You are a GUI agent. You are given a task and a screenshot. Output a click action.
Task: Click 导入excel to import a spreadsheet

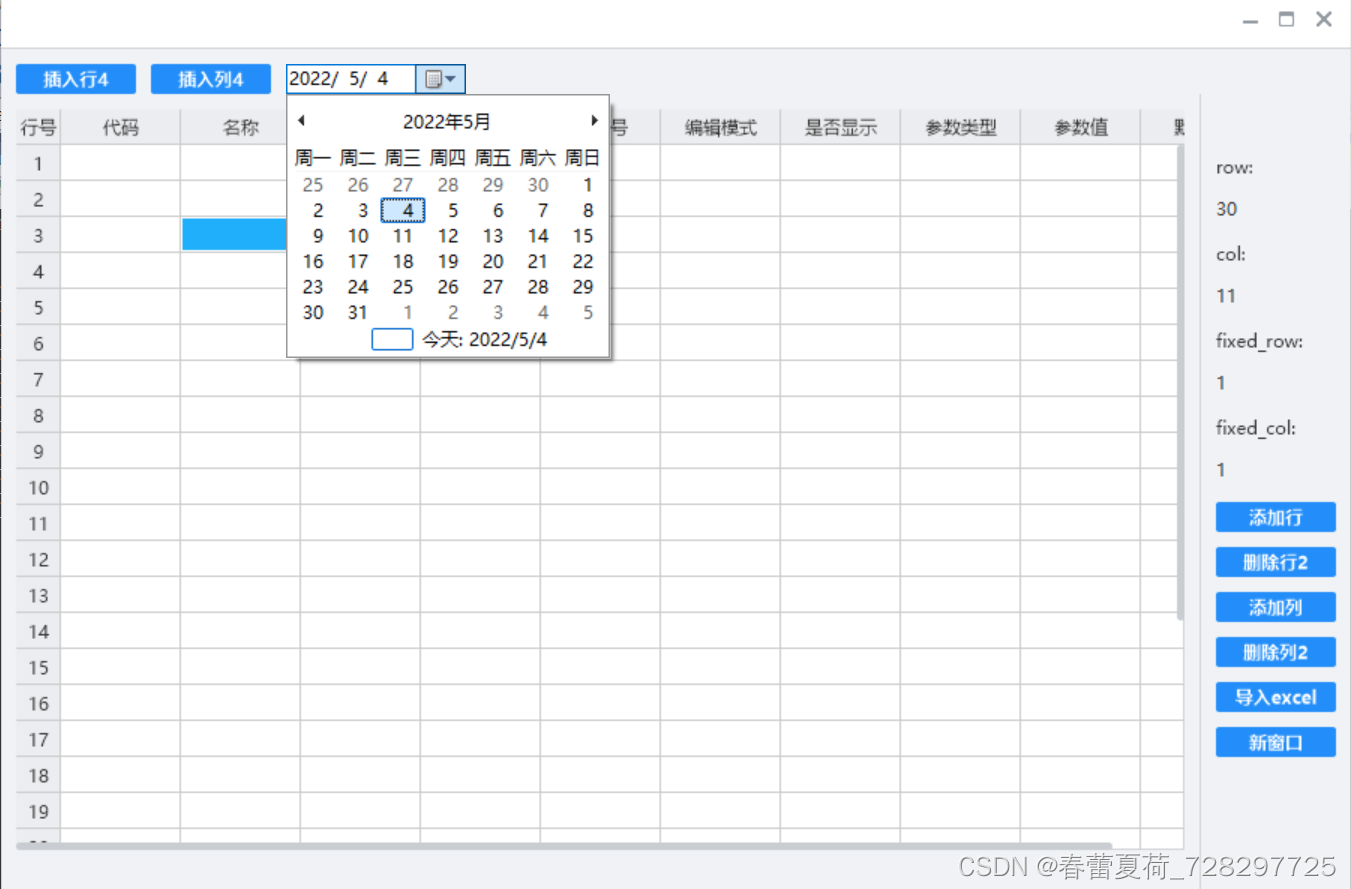point(1275,697)
